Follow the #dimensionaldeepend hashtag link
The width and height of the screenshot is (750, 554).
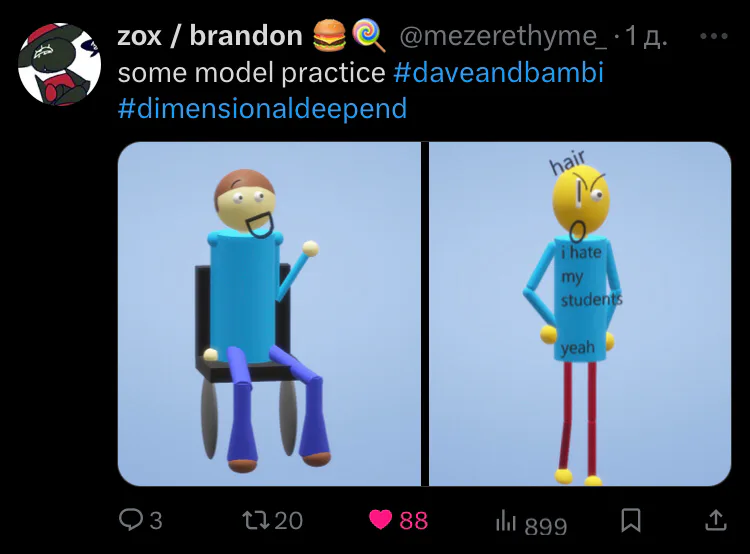(x=262, y=109)
